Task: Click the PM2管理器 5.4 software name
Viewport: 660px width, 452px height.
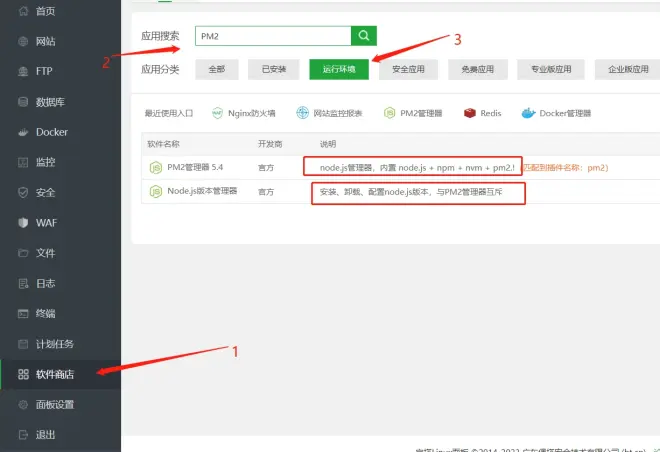Action: click(195, 167)
